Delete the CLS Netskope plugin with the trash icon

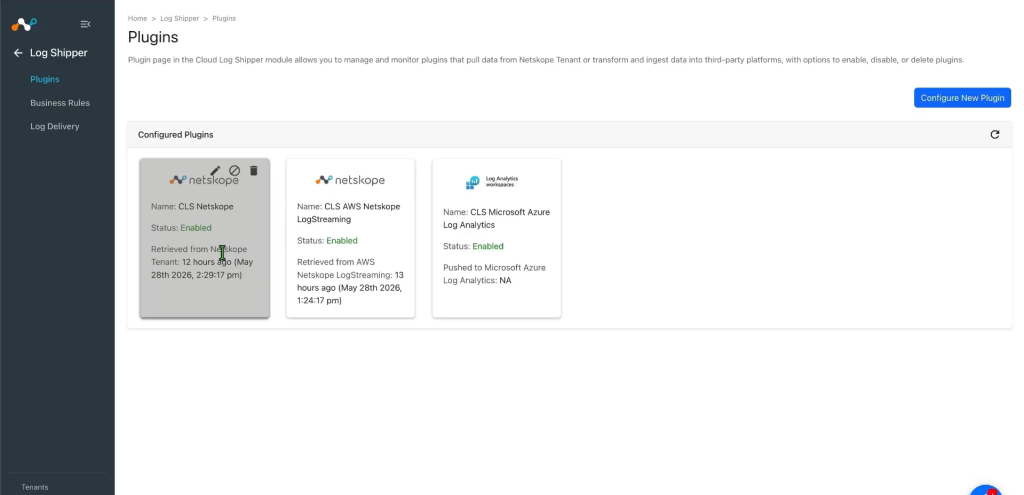254,170
